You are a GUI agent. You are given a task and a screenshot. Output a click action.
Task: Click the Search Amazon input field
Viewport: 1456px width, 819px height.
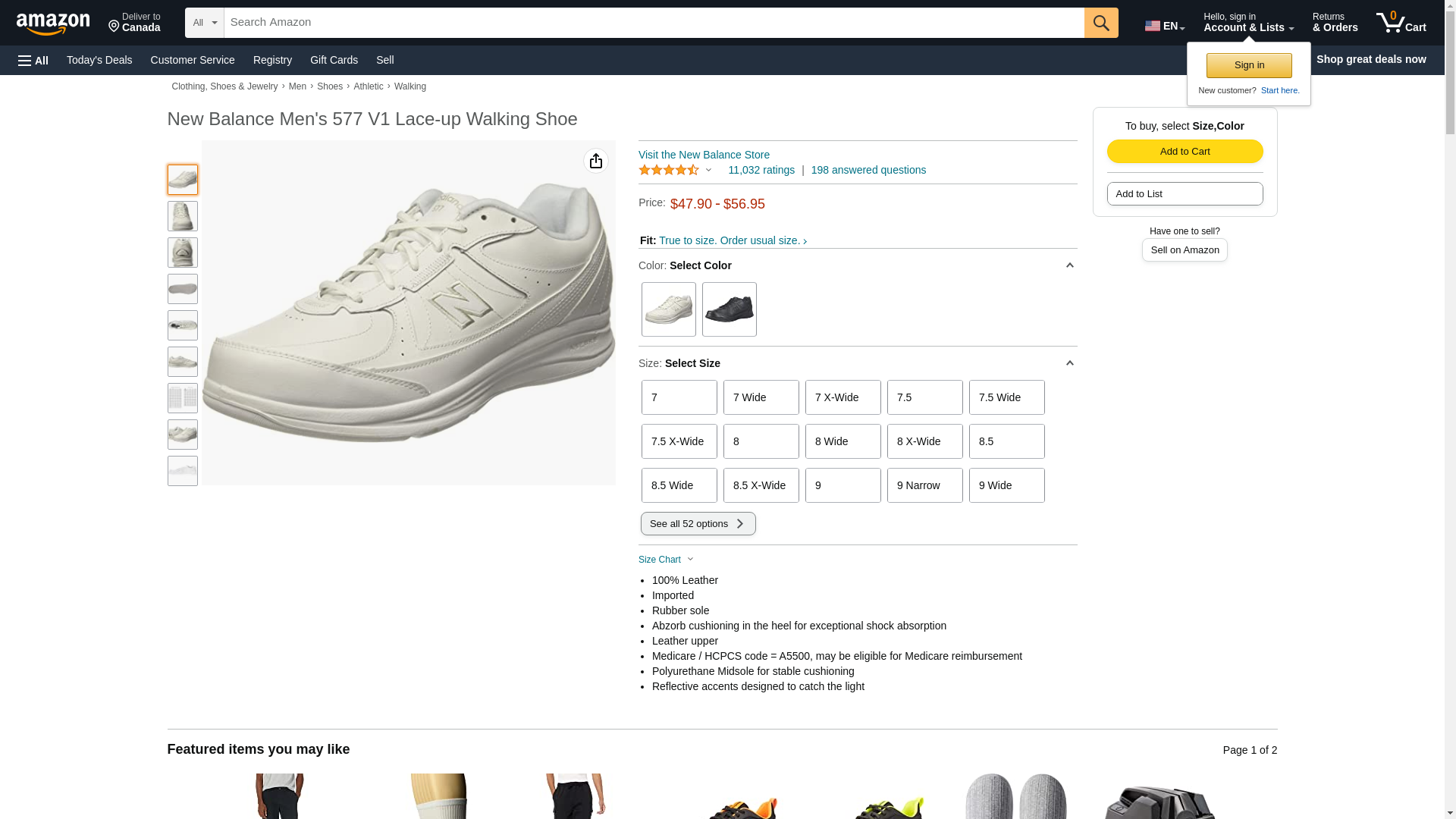654,23
